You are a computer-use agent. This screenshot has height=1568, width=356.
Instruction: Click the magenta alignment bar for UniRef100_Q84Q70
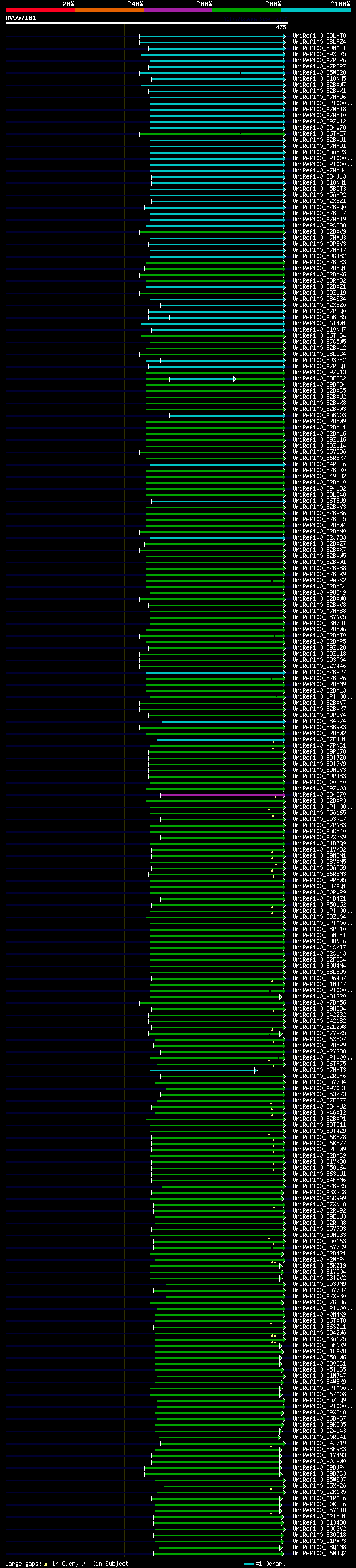222,795
